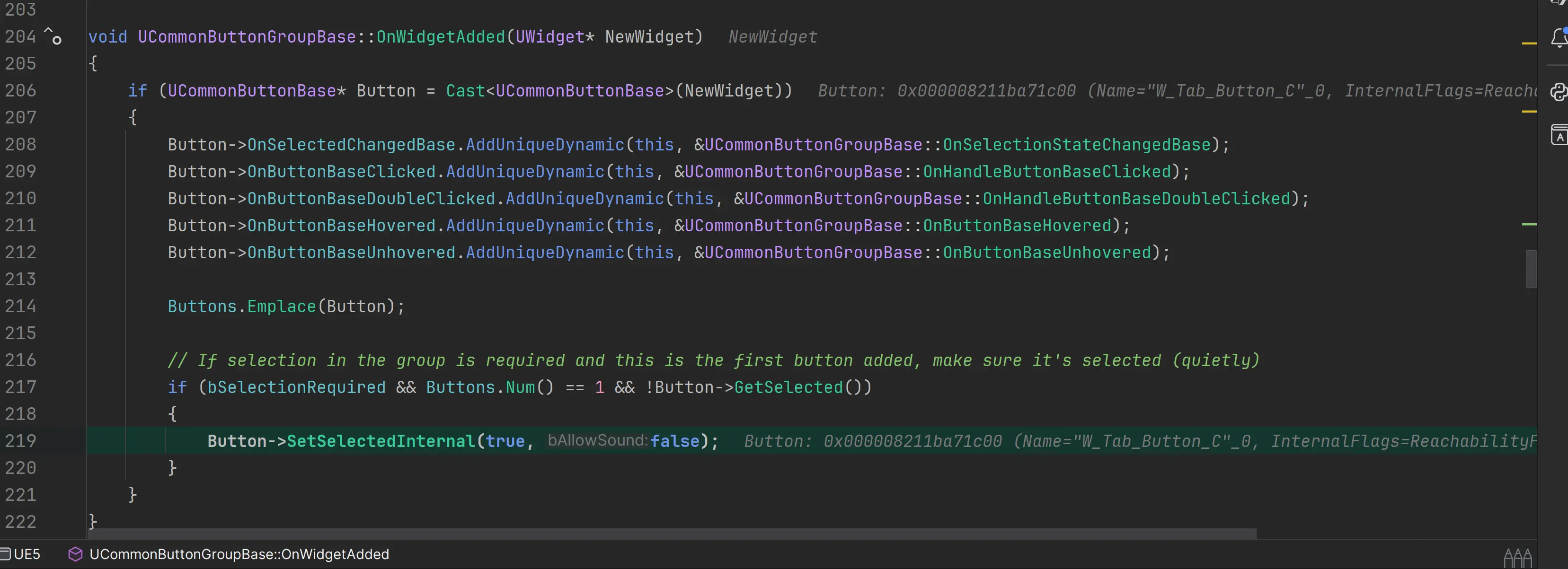Click the book-with-A icon in right sidebar
The height and width of the screenshot is (569, 1568).
[1559, 134]
